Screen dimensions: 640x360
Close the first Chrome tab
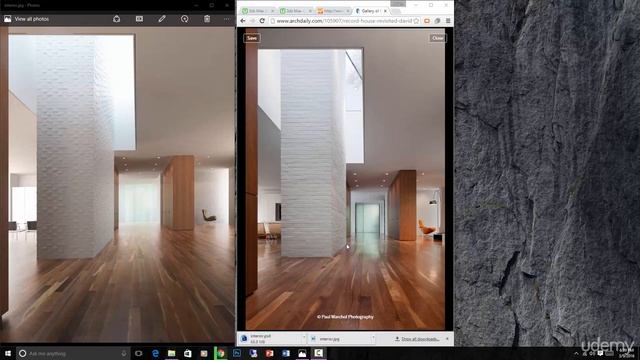coord(272,11)
